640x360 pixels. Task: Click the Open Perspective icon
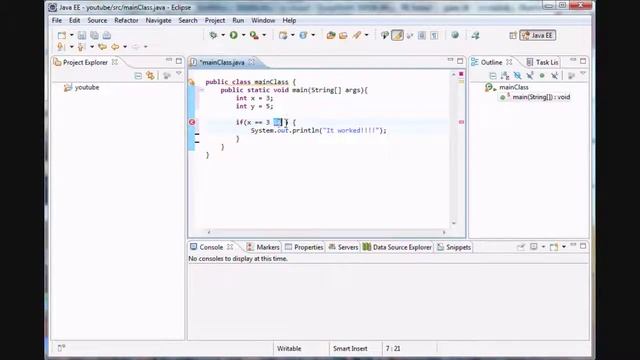[x=513, y=36]
